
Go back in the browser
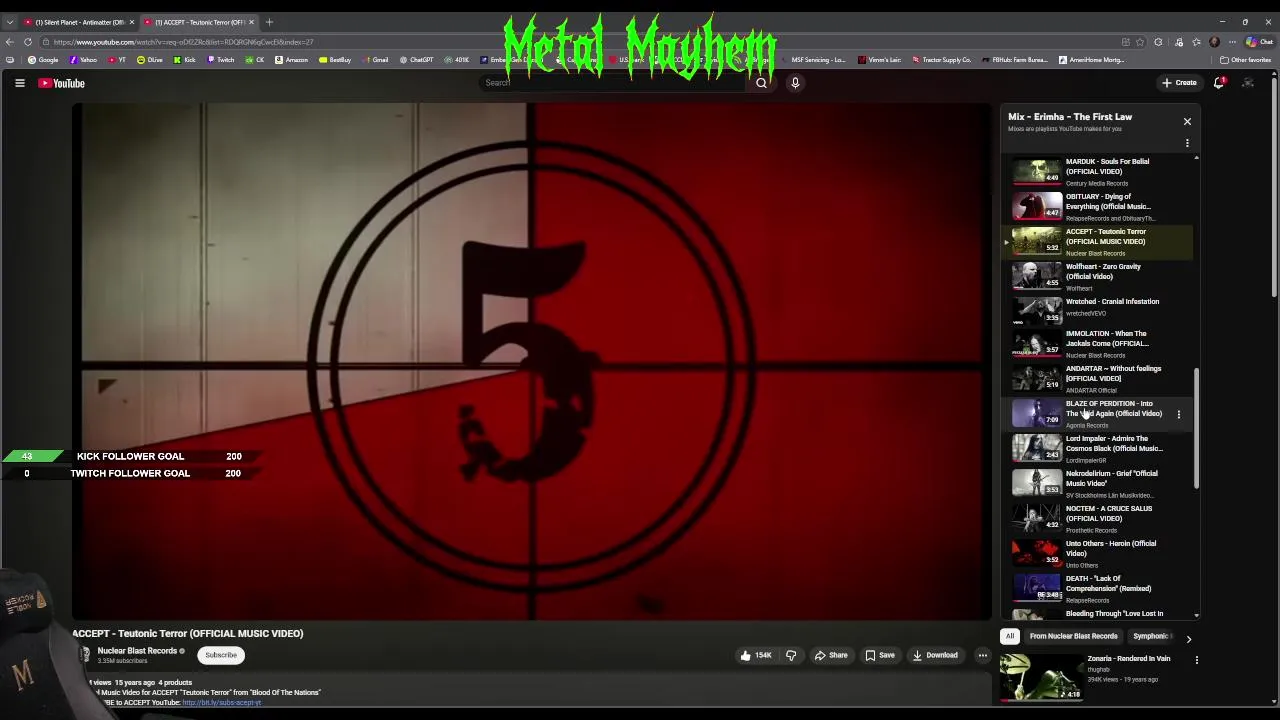10,42
